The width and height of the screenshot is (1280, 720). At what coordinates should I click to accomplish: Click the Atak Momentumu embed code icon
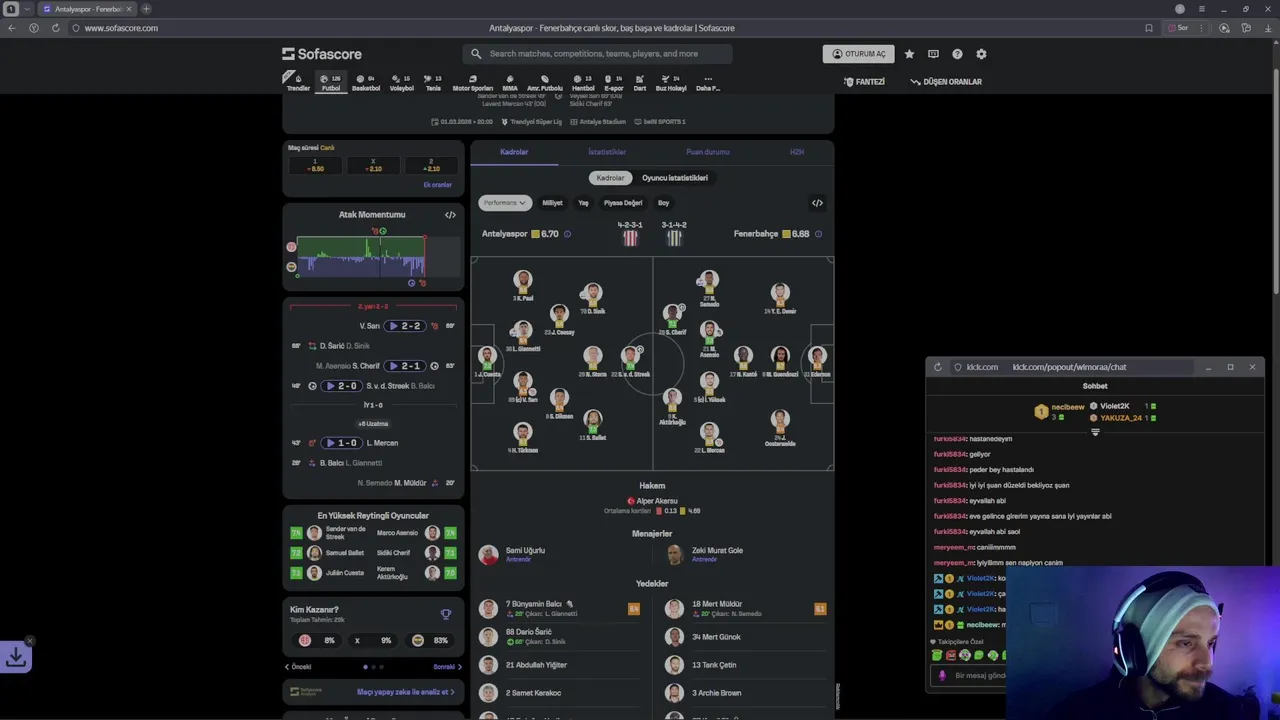click(x=450, y=215)
